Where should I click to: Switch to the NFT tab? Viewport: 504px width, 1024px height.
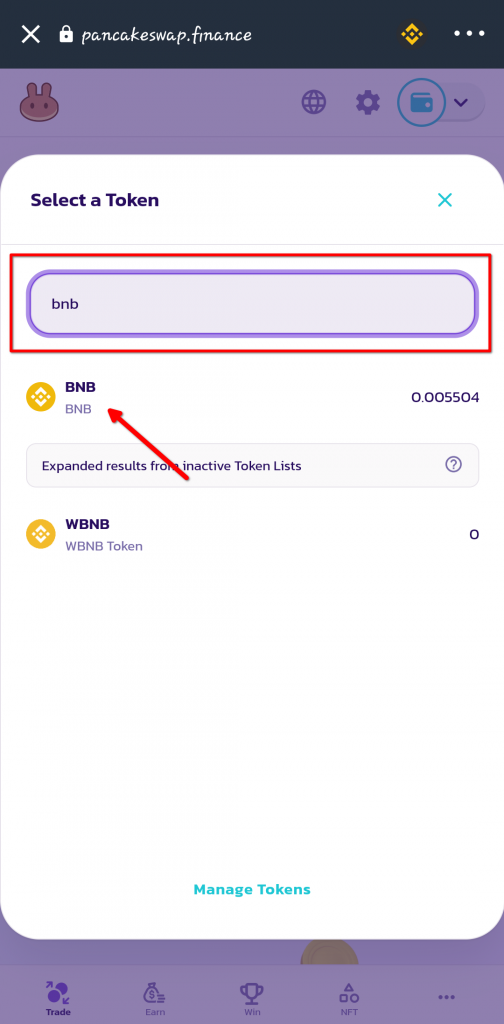(x=349, y=999)
